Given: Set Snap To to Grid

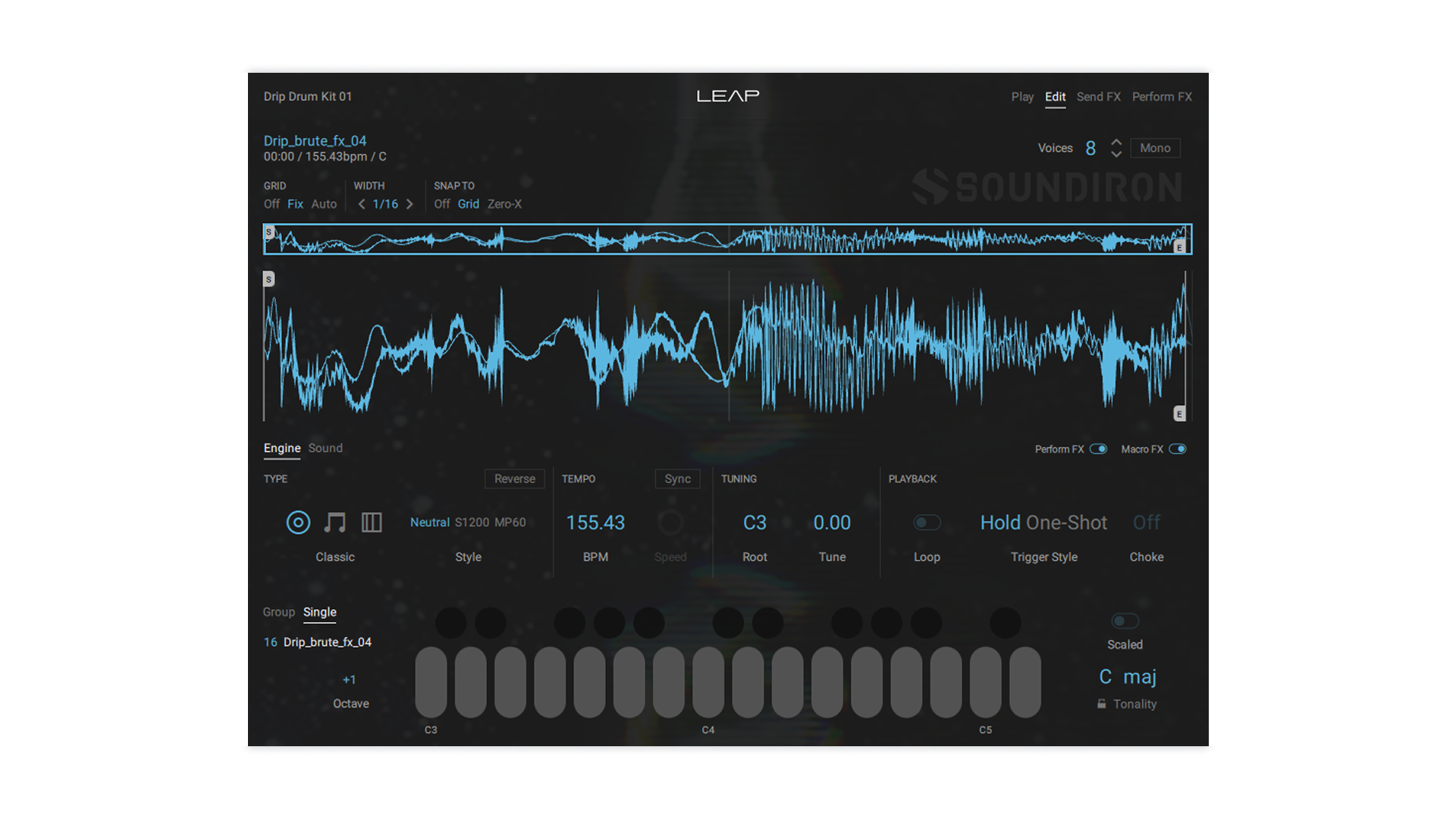Looking at the screenshot, I should (x=468, y=204).
